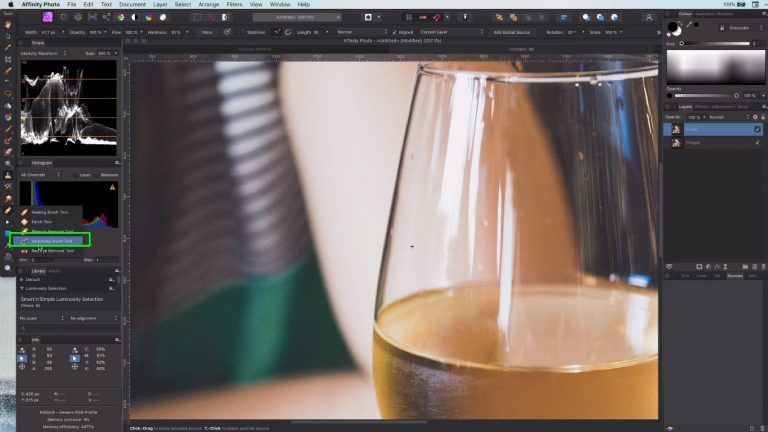
Task: Open the Arrange menu
Action: tap(209, 4)
